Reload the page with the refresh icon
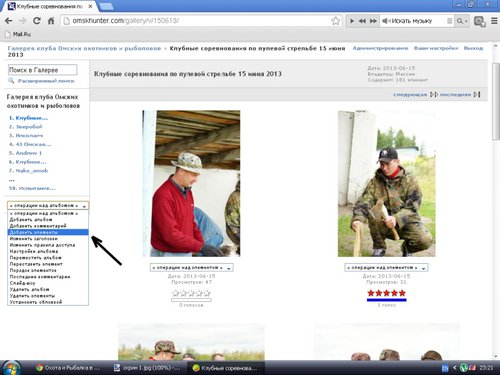The image size is (500, 375). pos(37,21)
